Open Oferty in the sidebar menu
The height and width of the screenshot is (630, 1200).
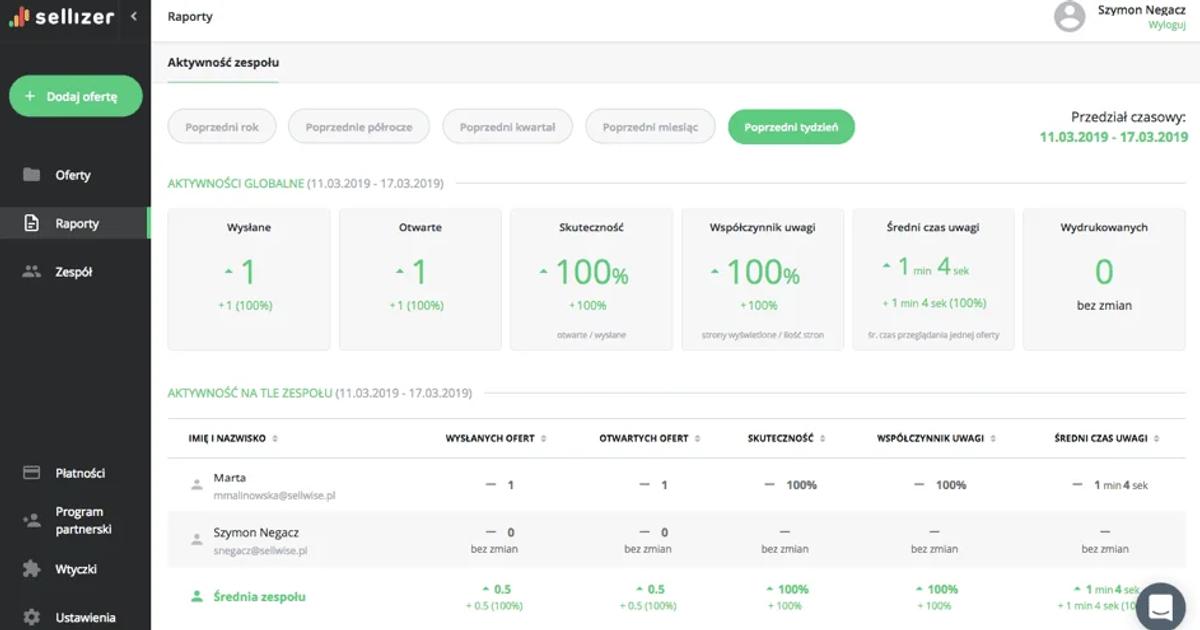[73, 175]
